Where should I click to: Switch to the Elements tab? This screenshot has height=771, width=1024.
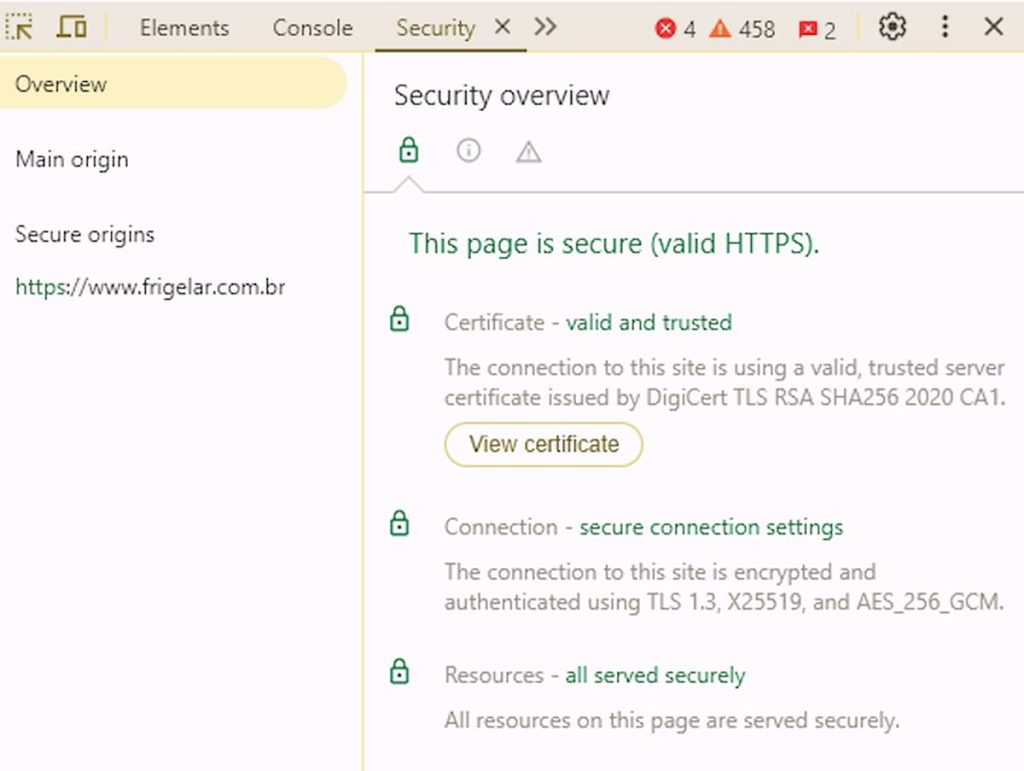[184, 28]
